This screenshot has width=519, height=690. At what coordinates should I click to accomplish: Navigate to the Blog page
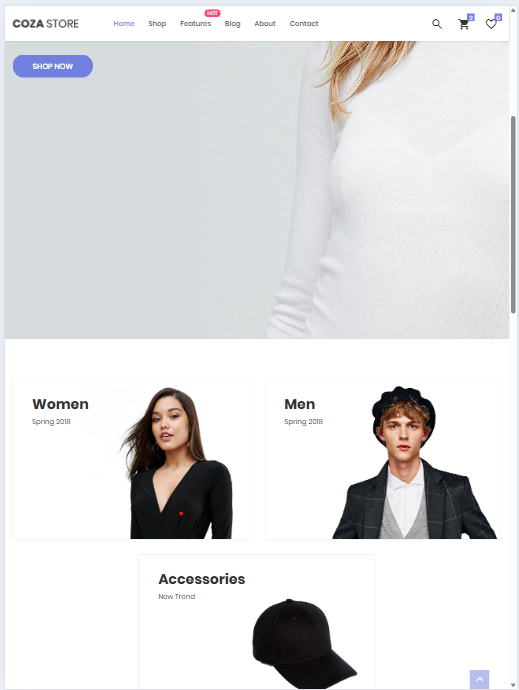[232, 24]
